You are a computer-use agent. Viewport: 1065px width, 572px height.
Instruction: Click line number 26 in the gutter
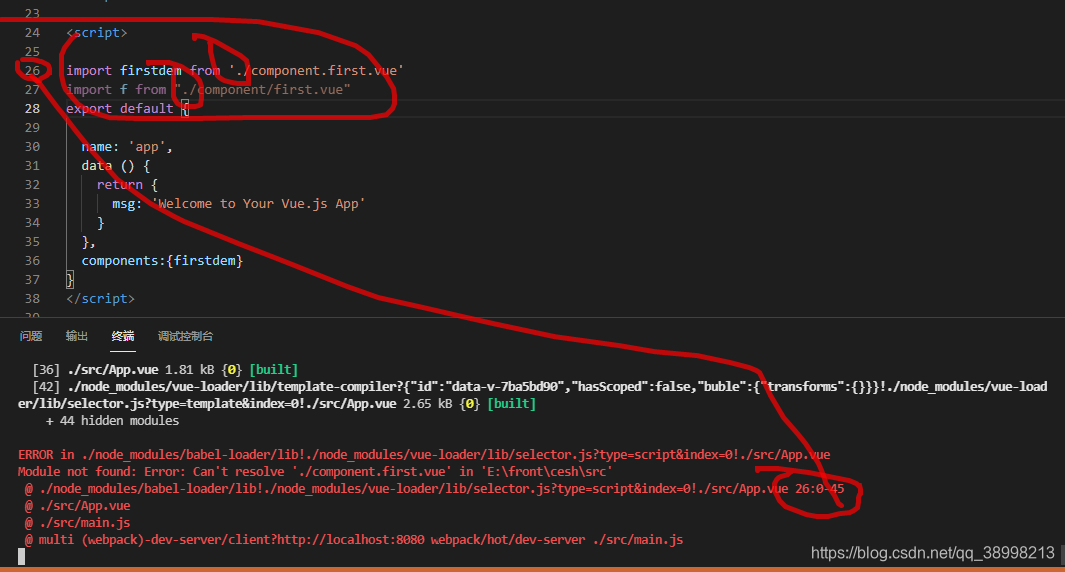32,71
